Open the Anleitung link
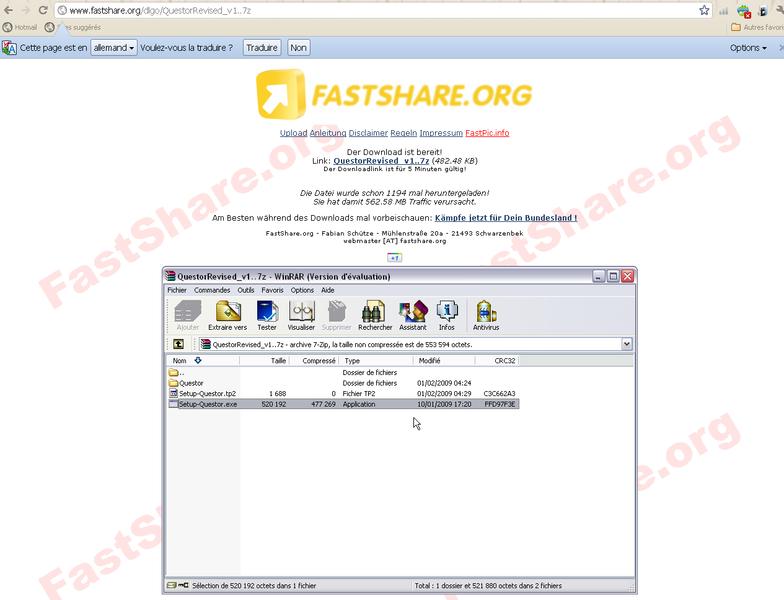 [x=328, y=133]
